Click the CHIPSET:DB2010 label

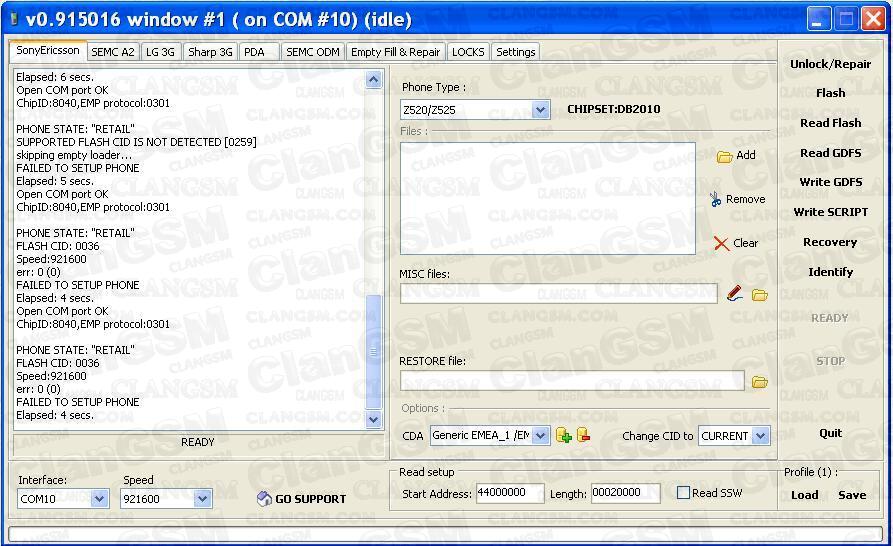614,109
